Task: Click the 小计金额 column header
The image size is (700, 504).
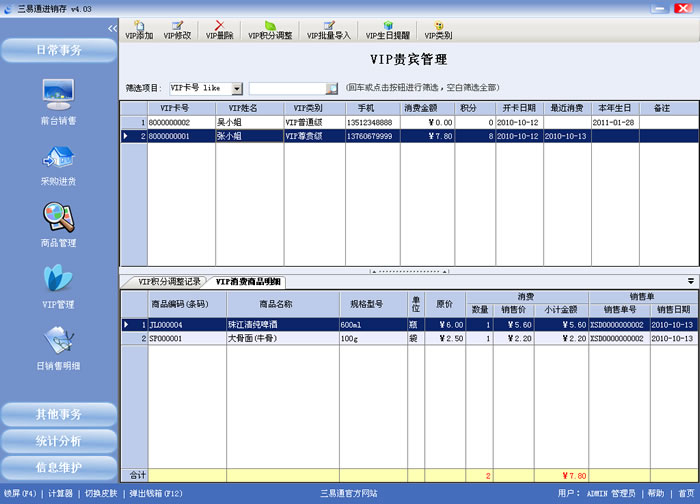Action: [x=561, y=309]
